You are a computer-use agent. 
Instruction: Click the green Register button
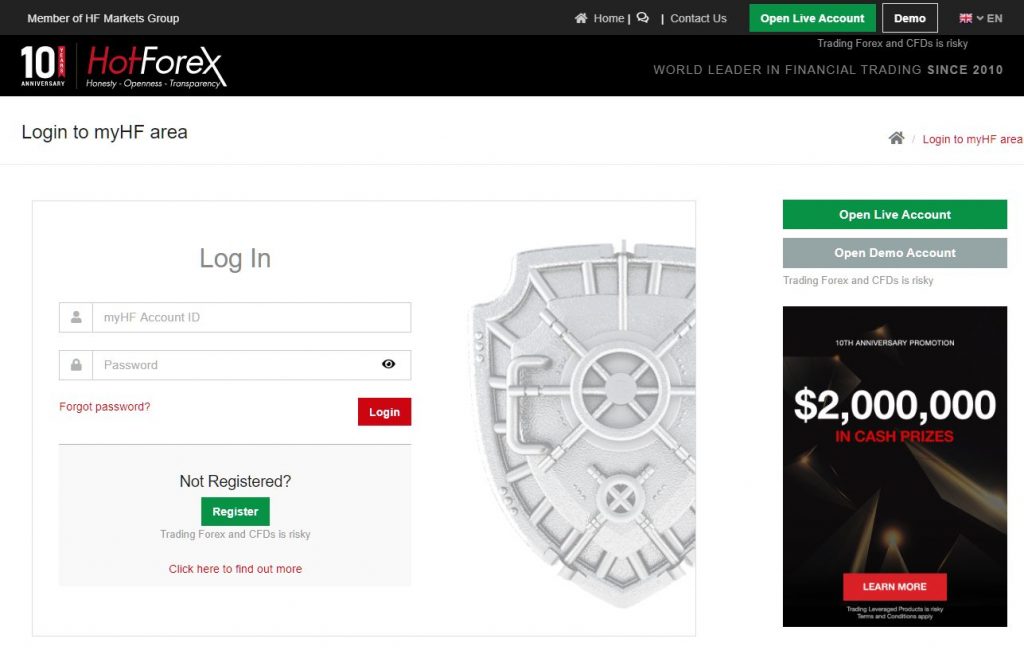point(235,512)
